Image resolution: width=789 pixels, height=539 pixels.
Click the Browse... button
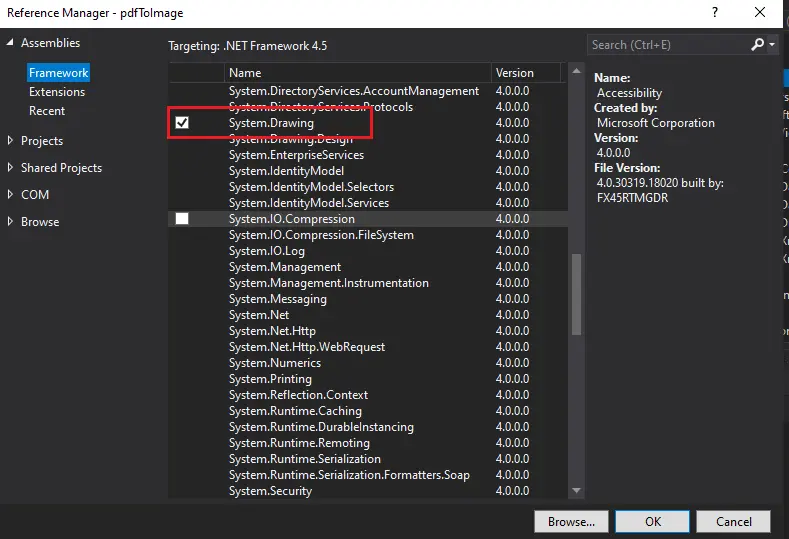click(x=571, y=521)
